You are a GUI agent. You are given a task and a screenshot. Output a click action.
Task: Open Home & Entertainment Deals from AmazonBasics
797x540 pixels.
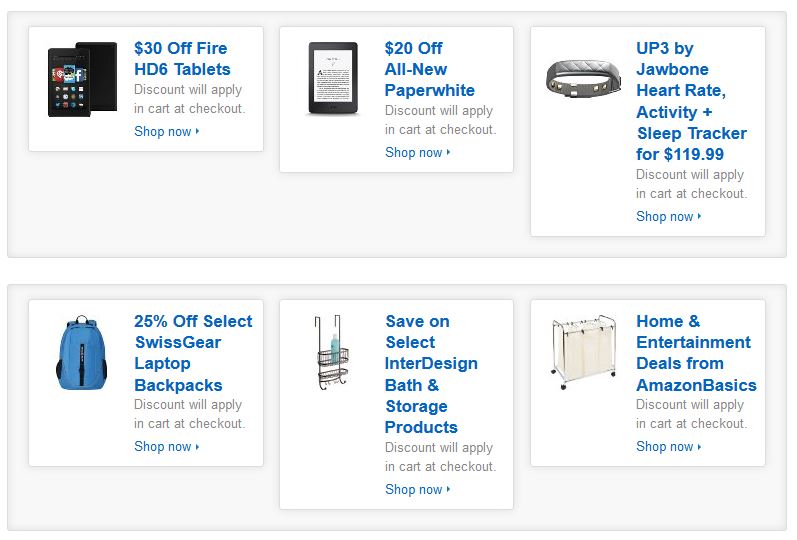pos(696,353)
